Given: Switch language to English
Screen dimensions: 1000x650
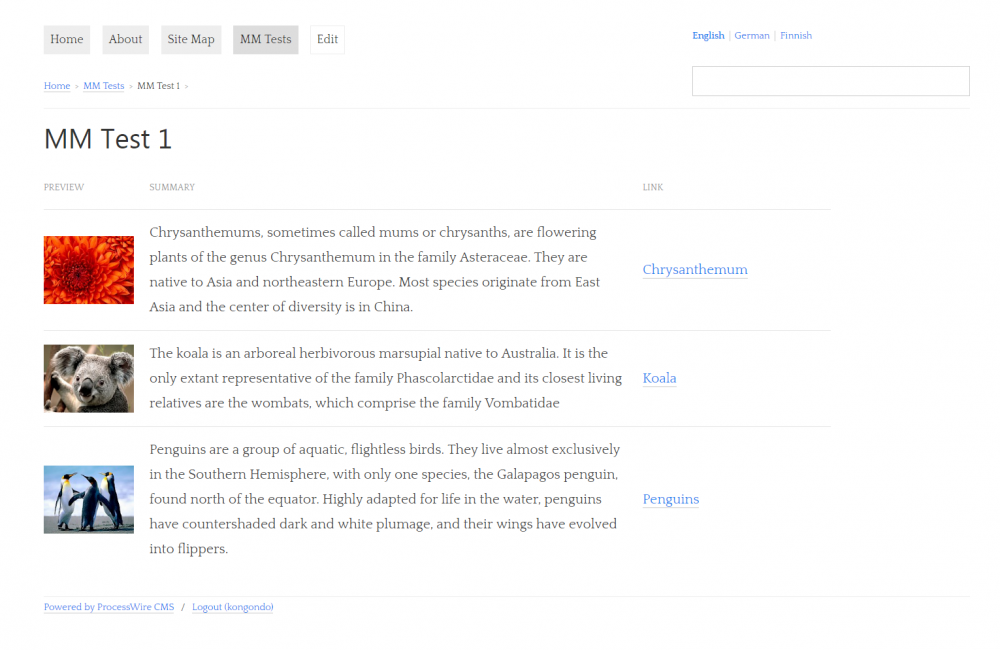Looking at the screenshot, I should coord(708,36).
